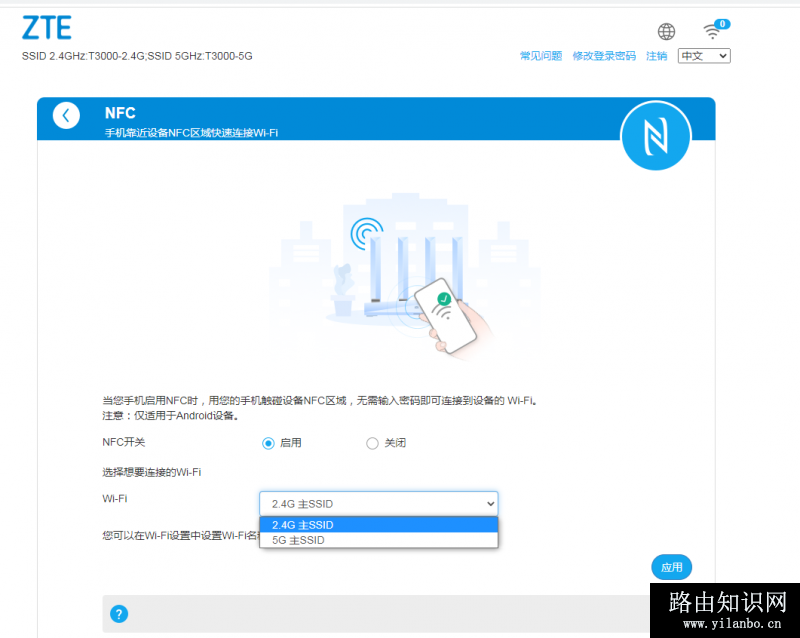Open the 中文 language dropdown
This screenshot has width=800, height=638.
[x=704, y=56]
